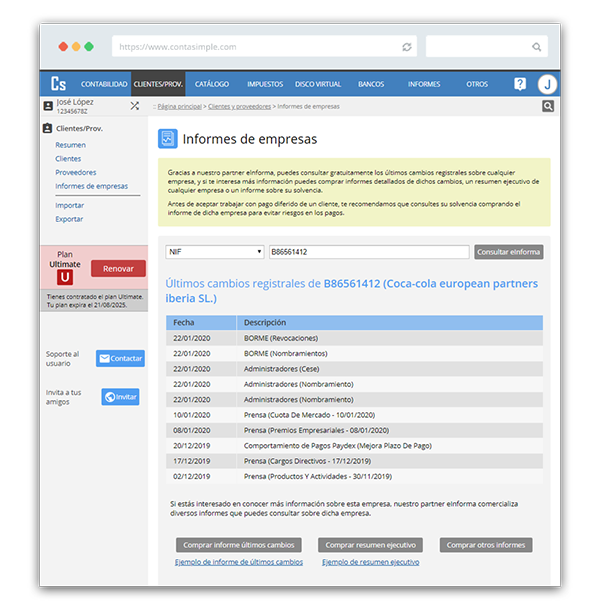Screen dimensions: 600x615
Task: Click the José López user name
Action: click(x=75, y=102)
